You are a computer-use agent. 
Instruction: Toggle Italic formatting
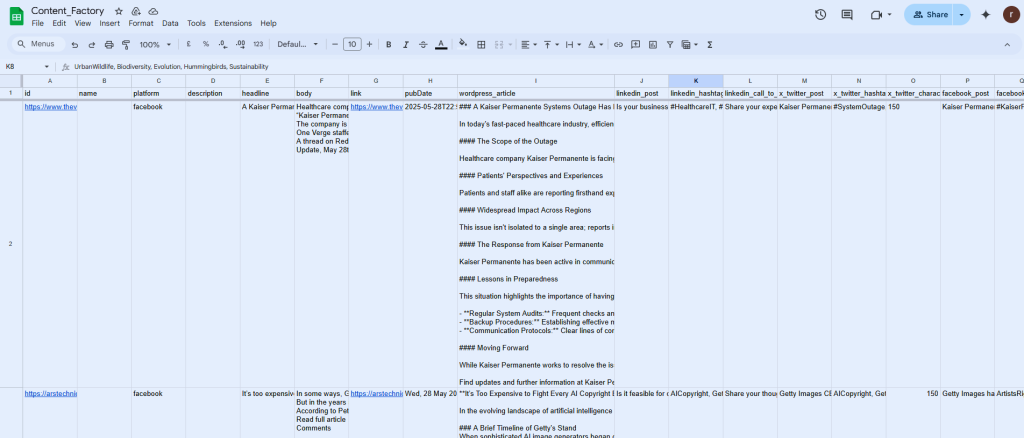[x=406, y=44]
